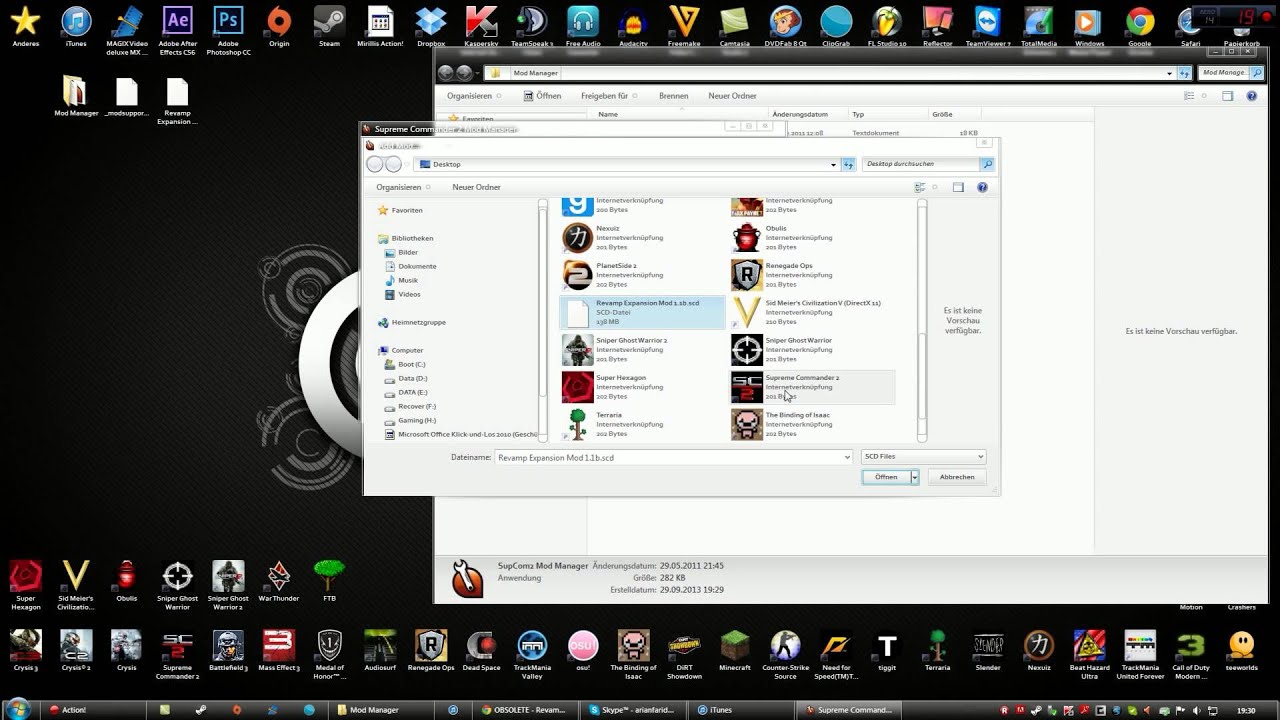Open the Windows Start button
1280x720 pixels.
pyautogui.click(x=18, y=709)
